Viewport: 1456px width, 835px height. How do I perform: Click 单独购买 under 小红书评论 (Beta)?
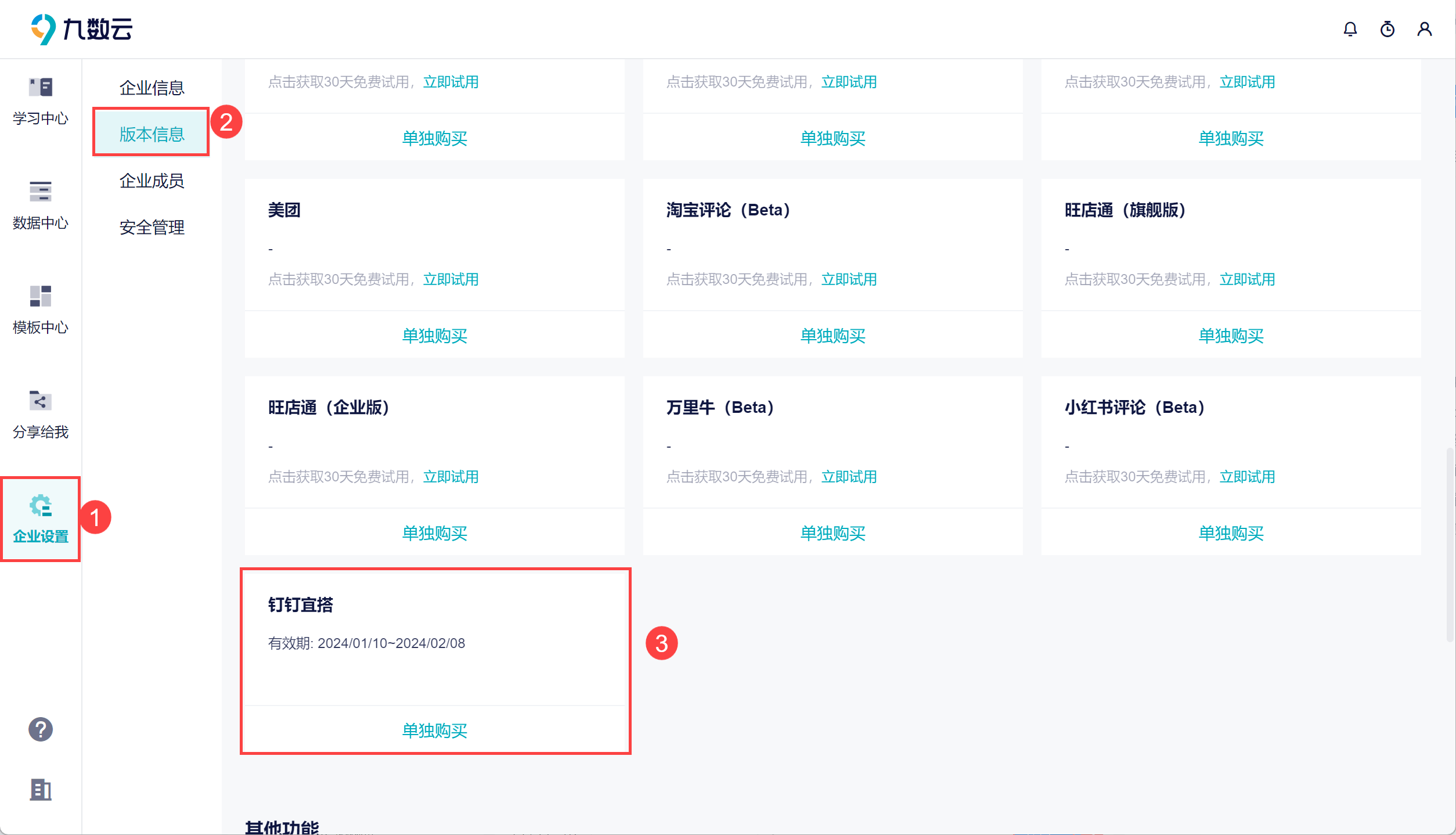point(1231,533)
